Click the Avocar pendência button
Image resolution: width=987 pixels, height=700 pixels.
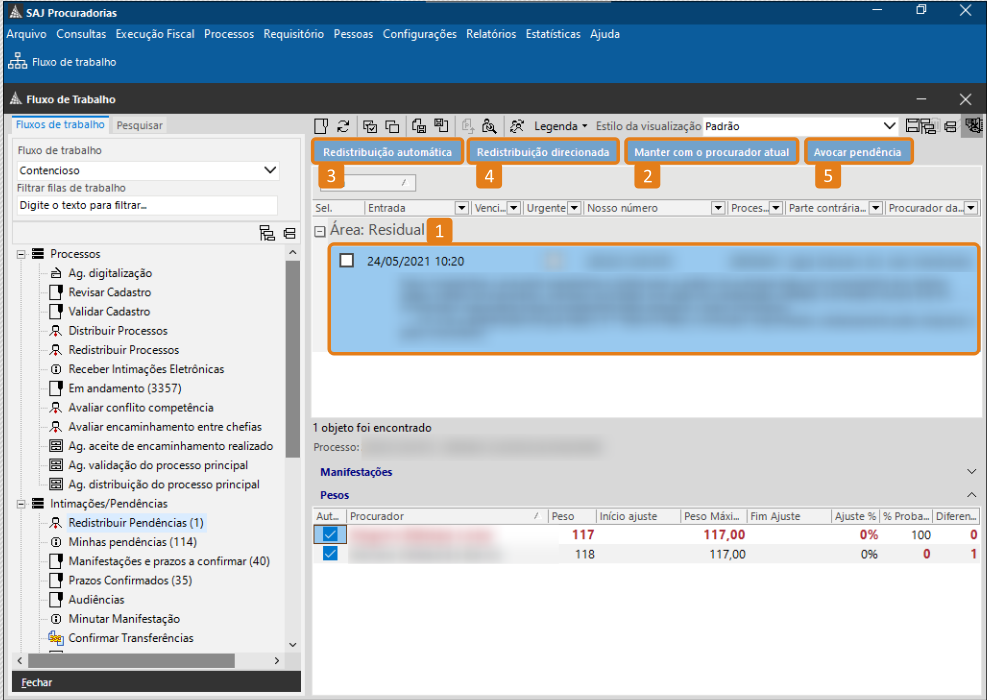click(859, 152)
